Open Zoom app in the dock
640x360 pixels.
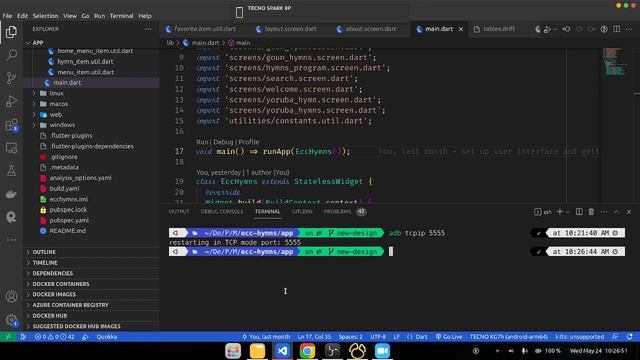pos(382,351)
